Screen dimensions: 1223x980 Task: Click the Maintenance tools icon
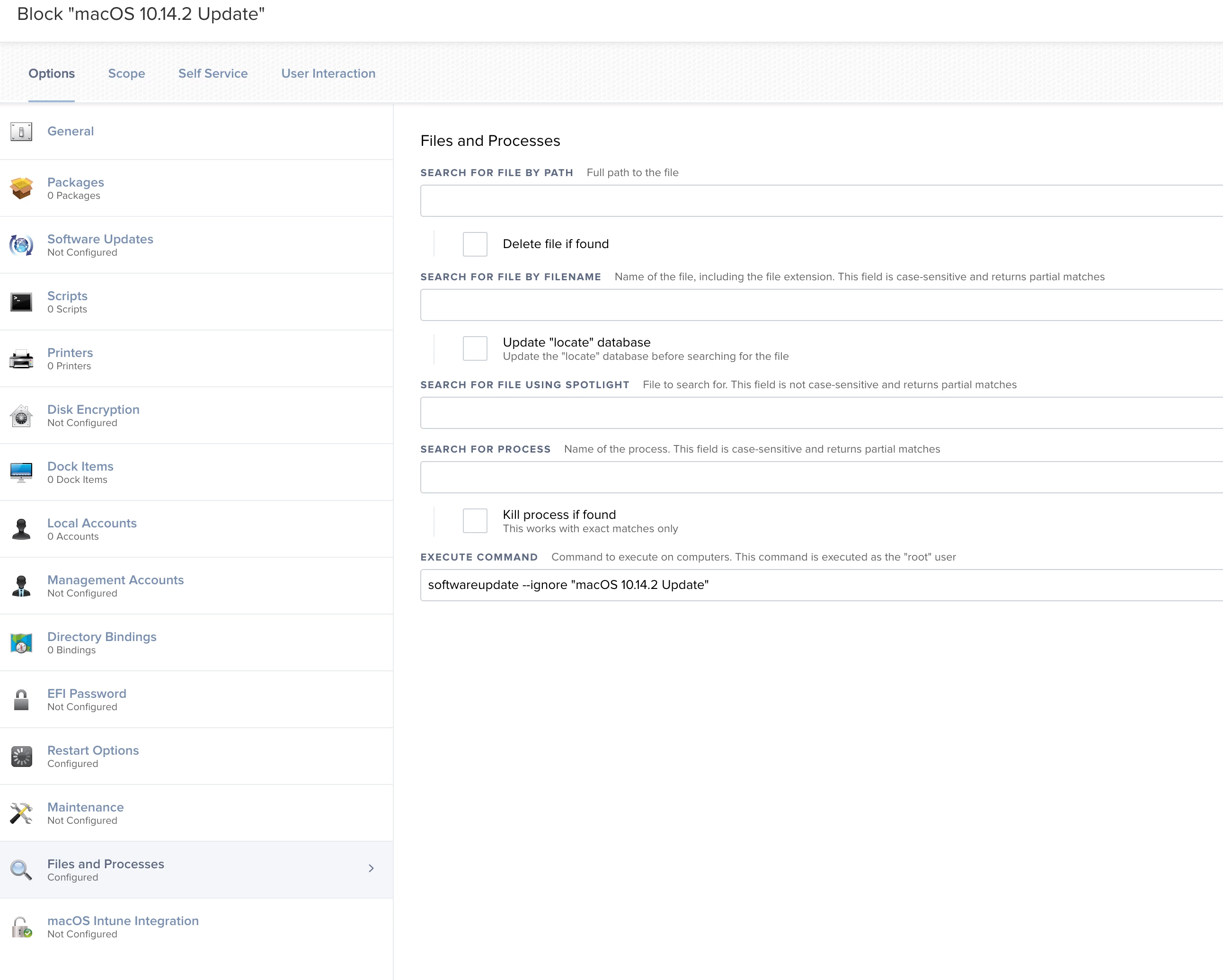pyautogui.click(x=22, y=813)
